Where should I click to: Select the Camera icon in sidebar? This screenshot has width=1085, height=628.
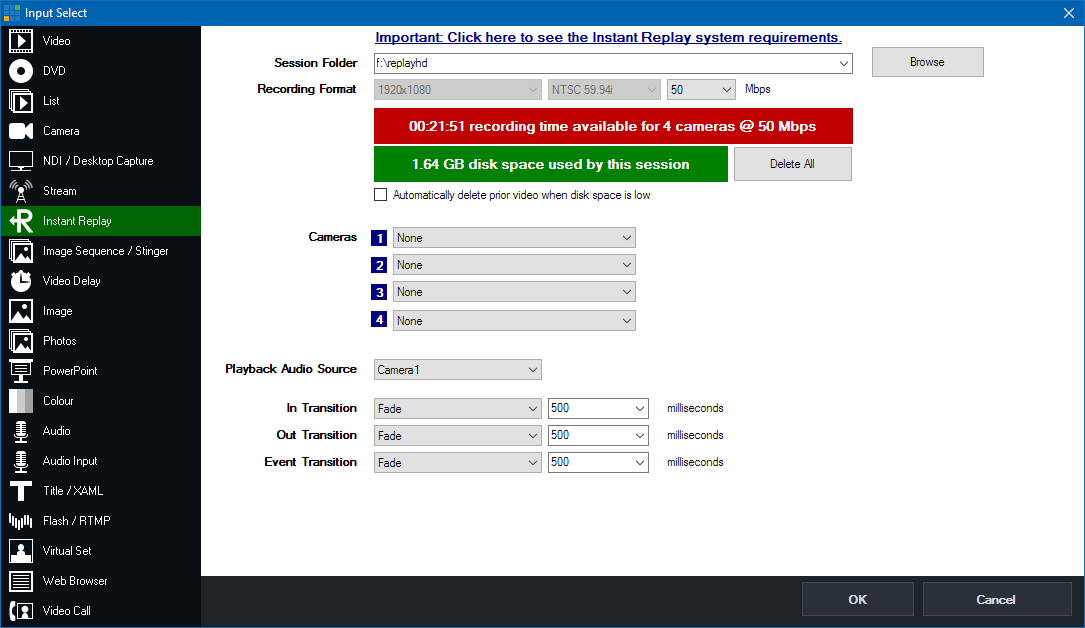coord(21,131)
